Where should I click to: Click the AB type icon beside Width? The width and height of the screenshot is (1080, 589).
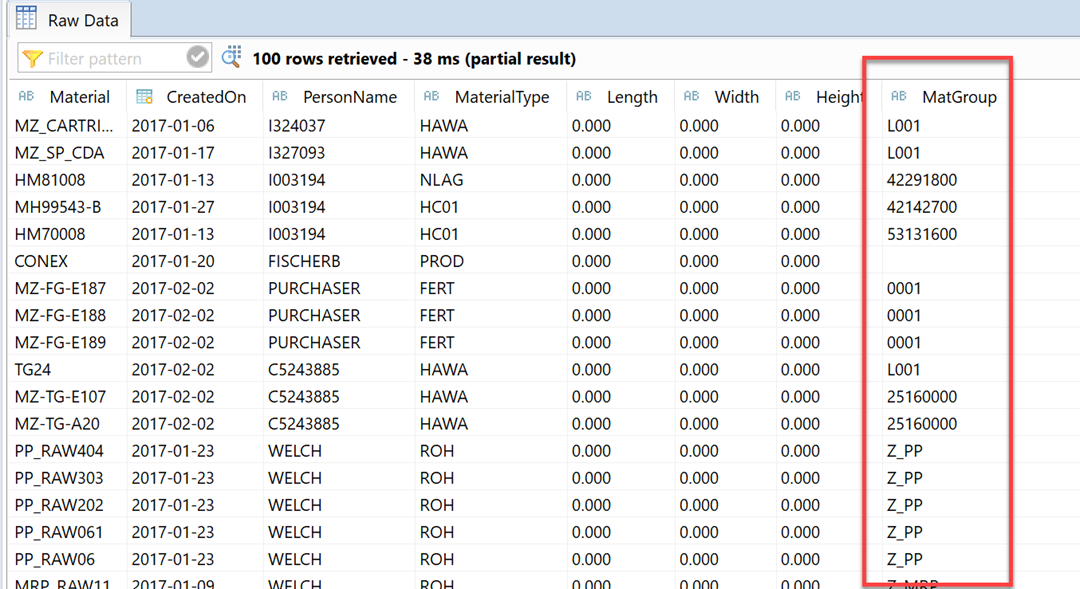(x=691, y=96)
